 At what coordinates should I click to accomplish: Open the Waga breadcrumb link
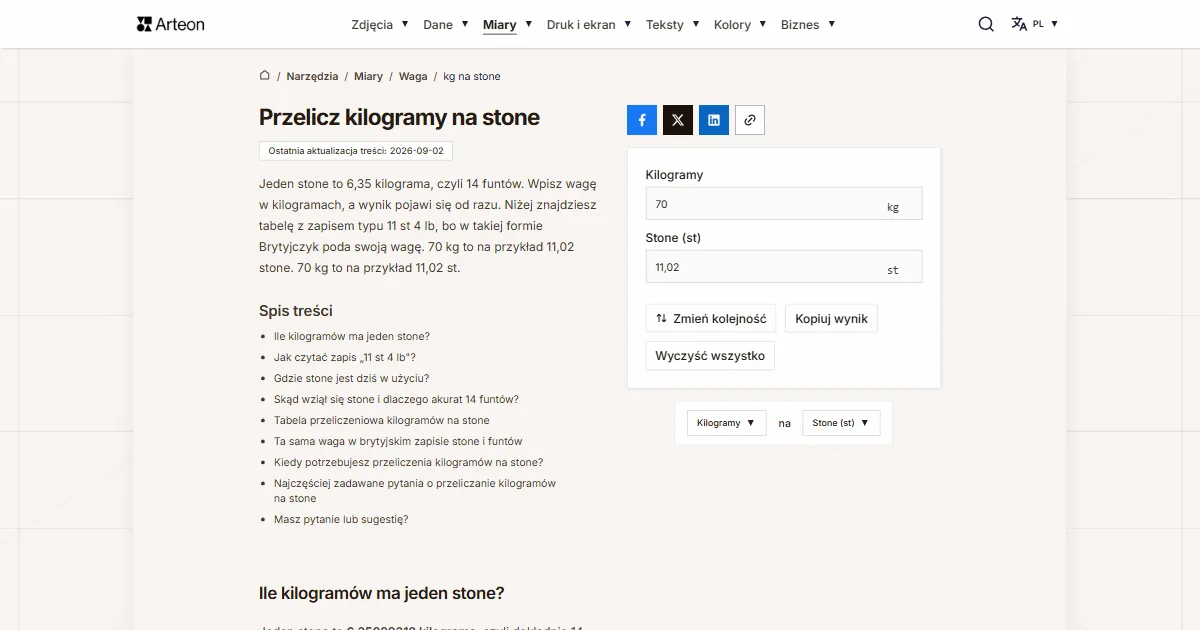413,77
